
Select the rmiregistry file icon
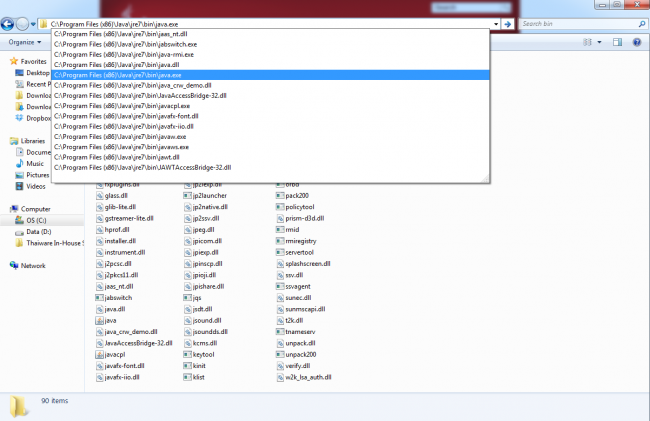[x=280, y=241]
